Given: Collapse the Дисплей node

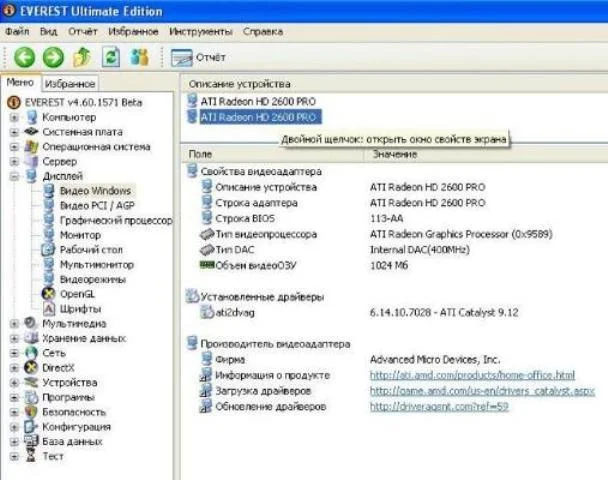Looking at the screenshot, I should 14,176.
